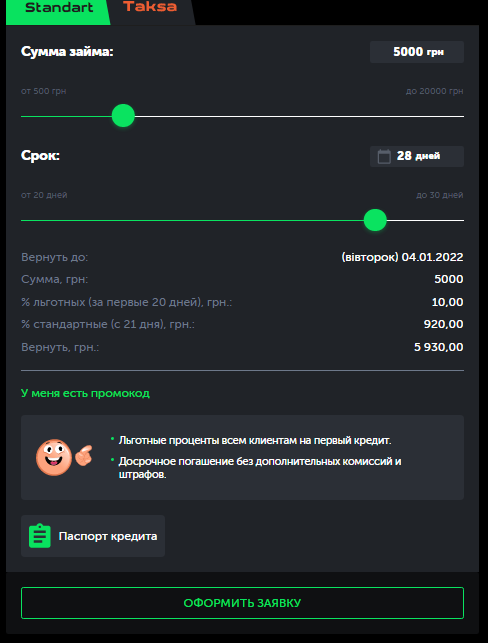This screenshot has height=643, width=488.
Task: Click the Срок term slider handle
Action: pyautogui.click(x=375, y=220)
